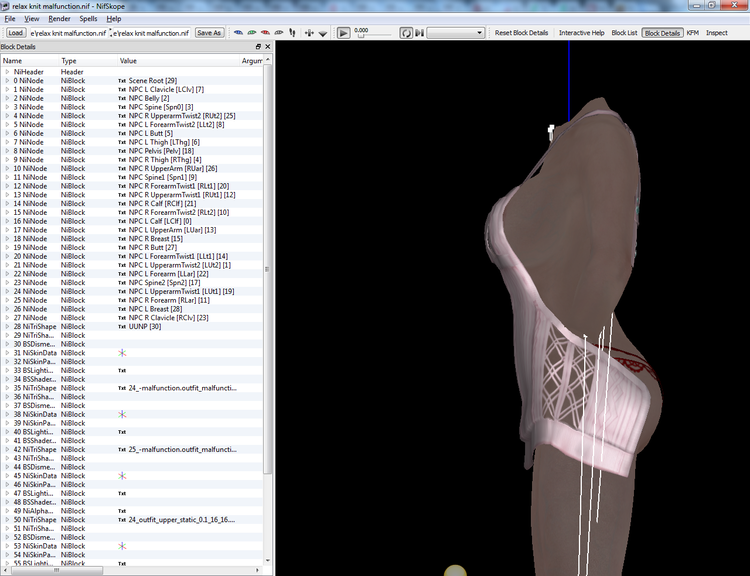This screenshot has width=750, height=576.
Task: Click the Txt icon beside NPC L Butt [5]
Action: pyautogui.click(x=122, y=133)
